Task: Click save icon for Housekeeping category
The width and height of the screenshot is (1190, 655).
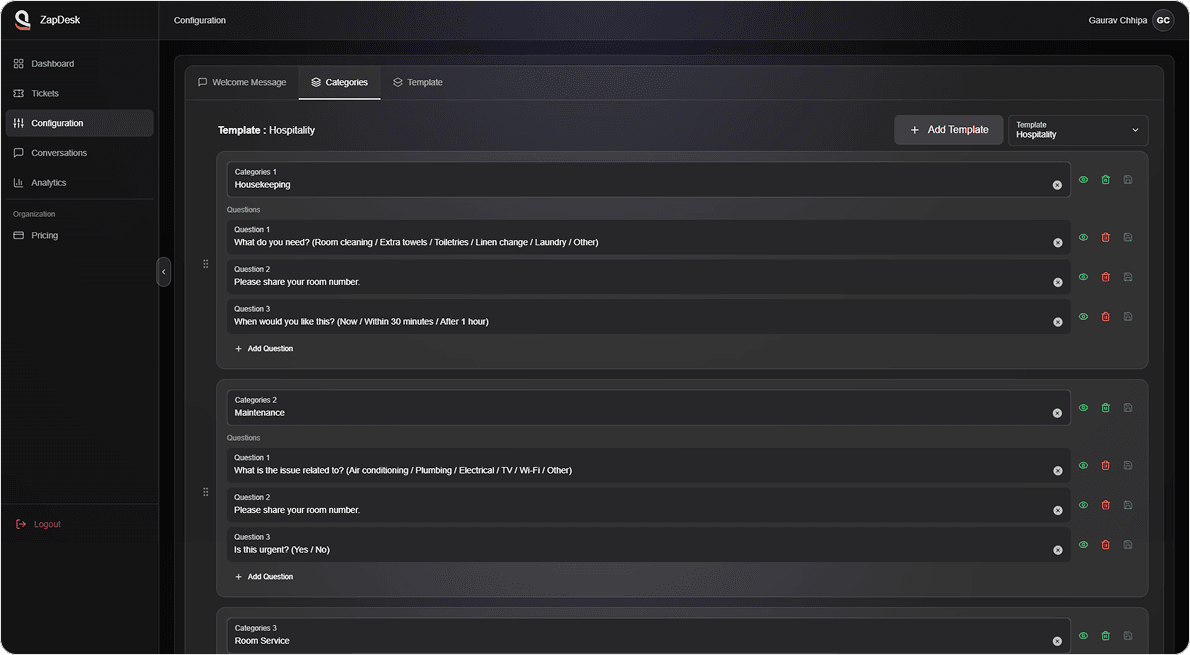Action: point(1128,180)
